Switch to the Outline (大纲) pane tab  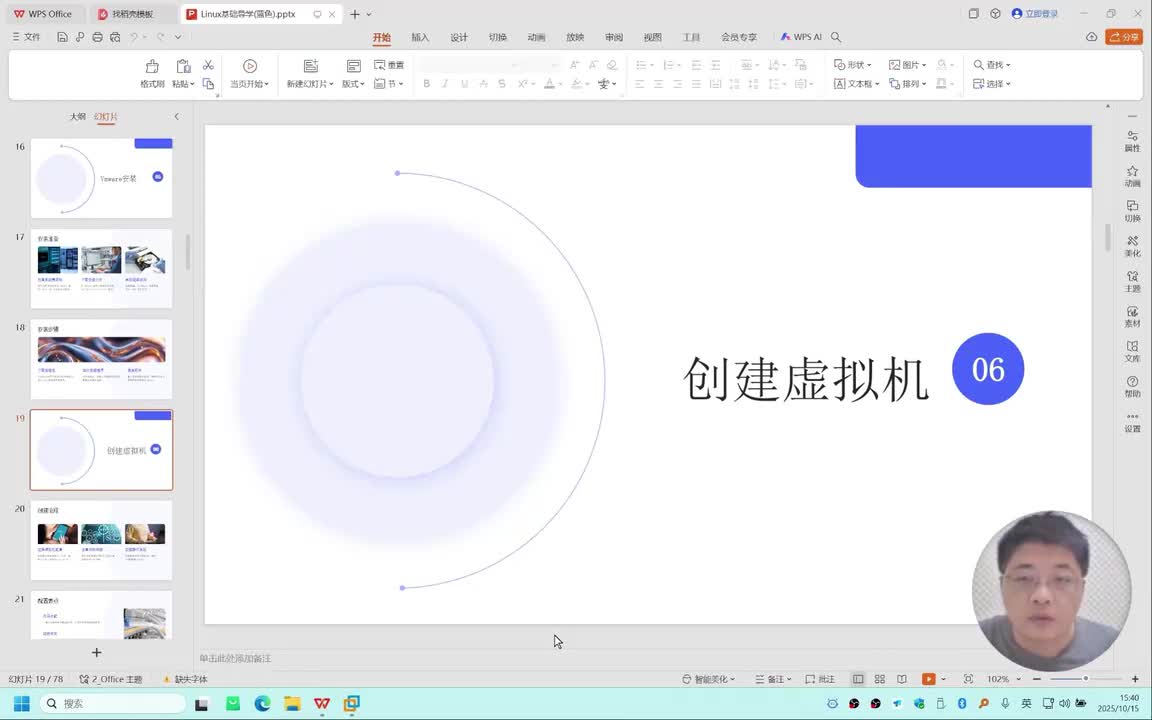point(77,117)
